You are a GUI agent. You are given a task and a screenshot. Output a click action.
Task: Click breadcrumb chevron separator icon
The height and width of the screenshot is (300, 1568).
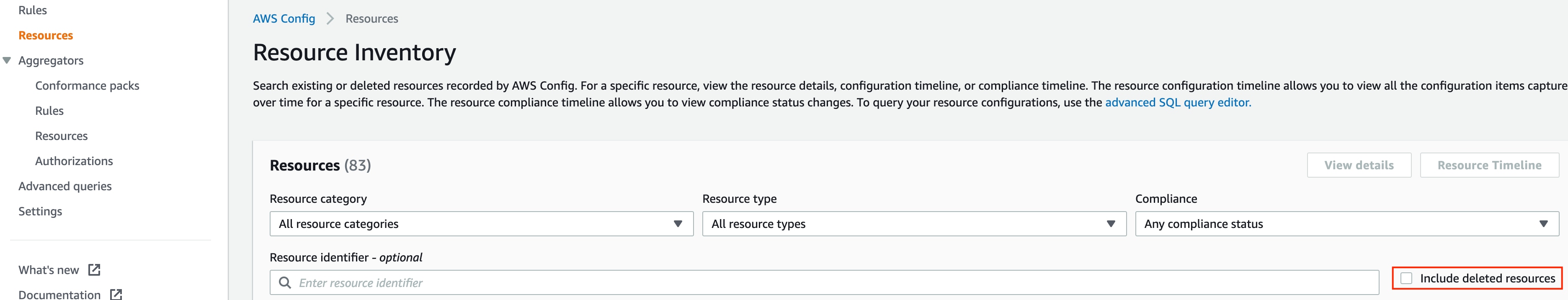point(330,18)
